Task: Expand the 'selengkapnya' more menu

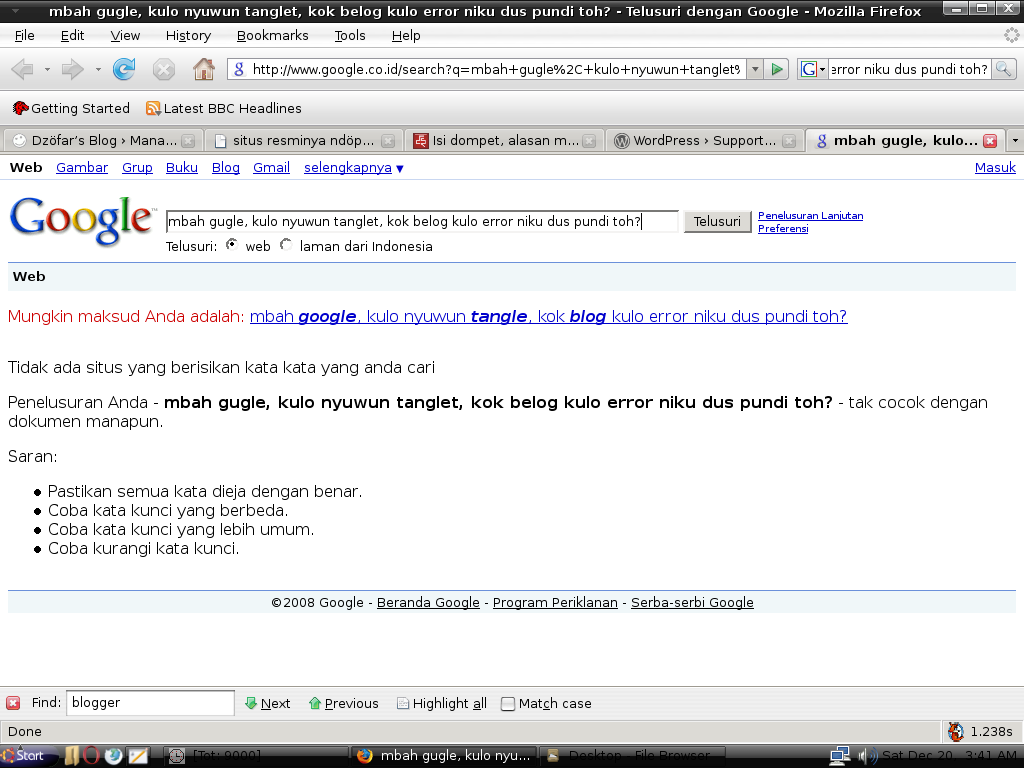Action: [x=354, y=168]
